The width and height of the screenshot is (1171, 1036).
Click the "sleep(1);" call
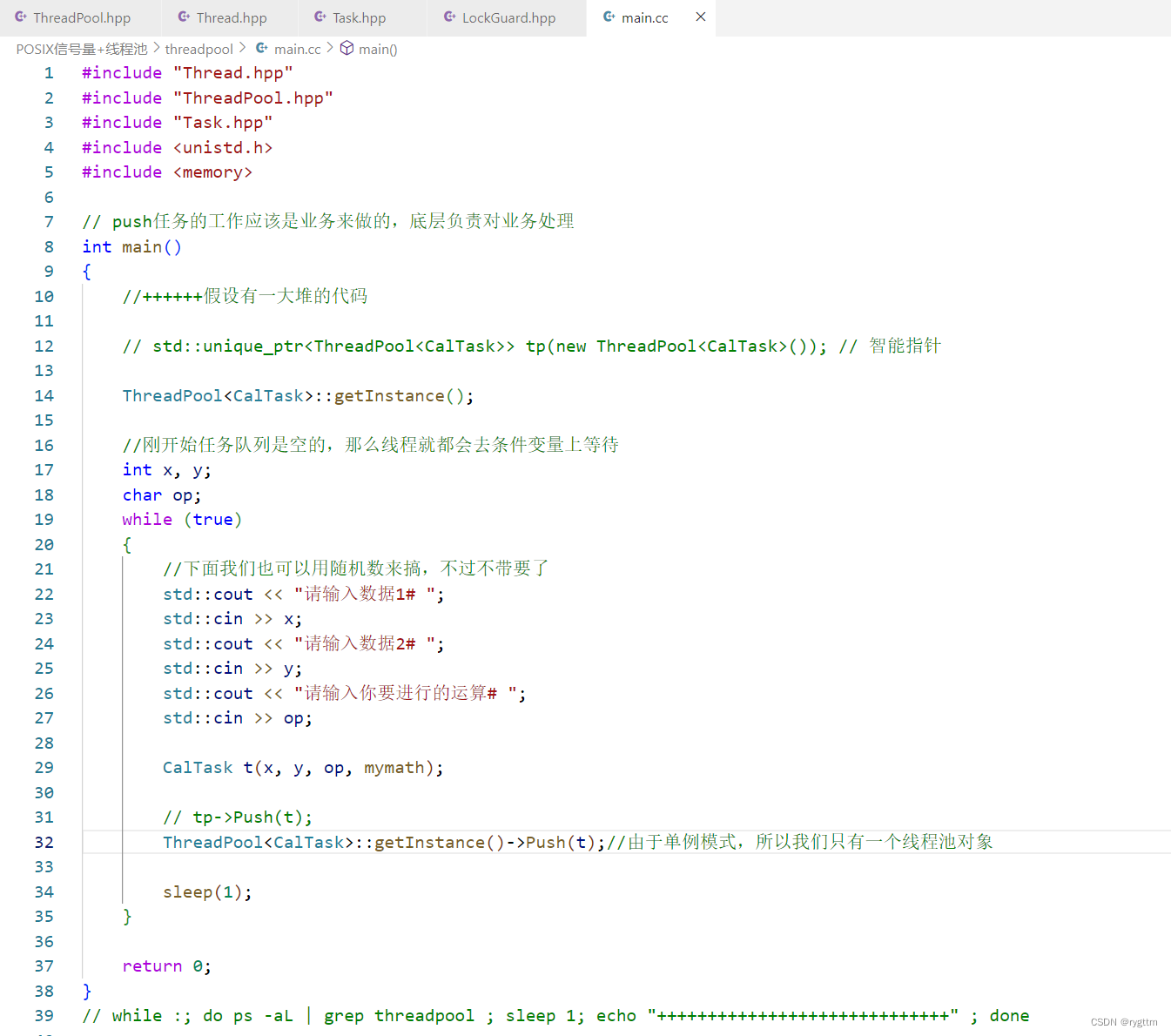pyautogui.click(x=207, y=892)
